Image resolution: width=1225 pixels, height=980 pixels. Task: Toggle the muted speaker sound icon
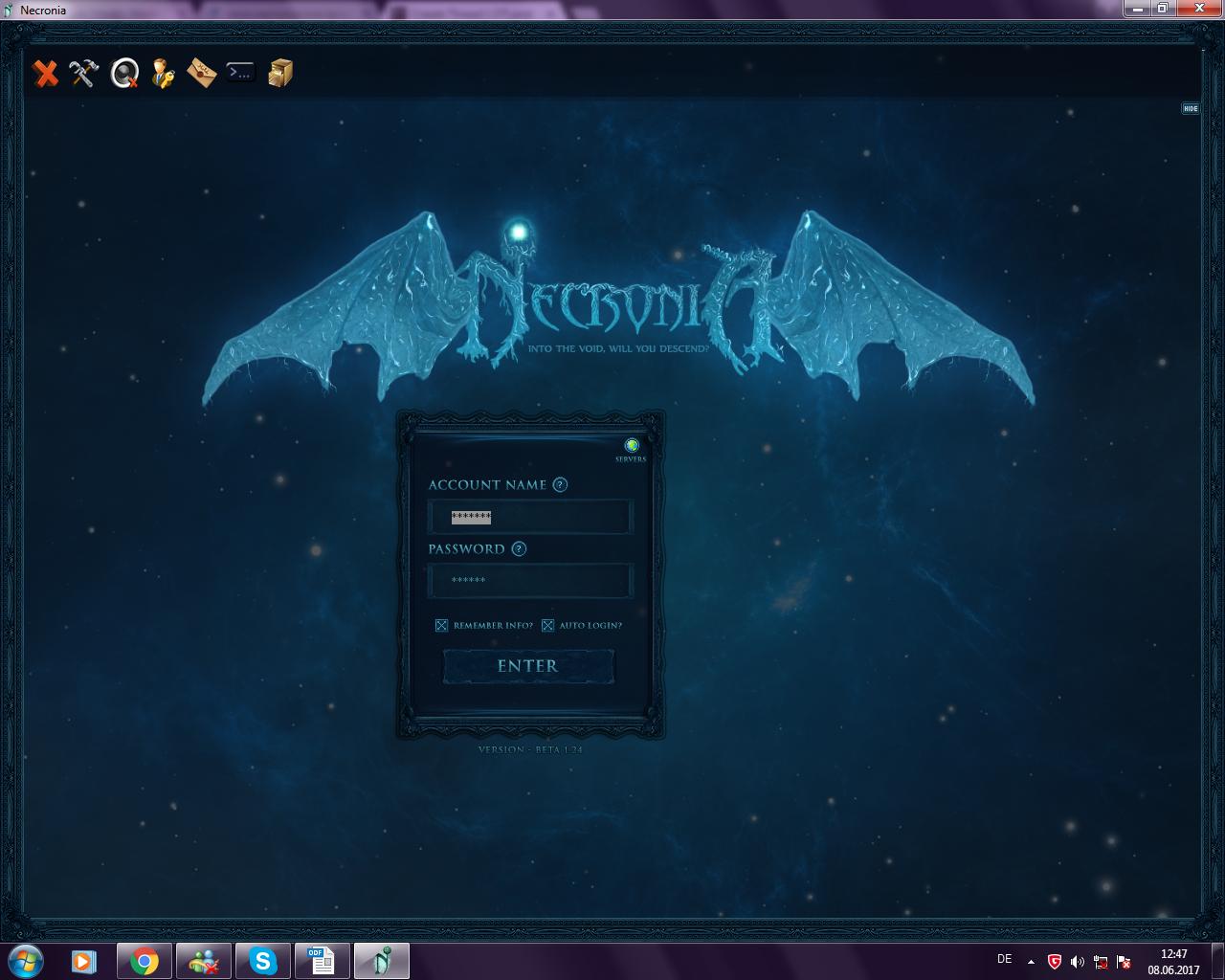tap(124, 73)
